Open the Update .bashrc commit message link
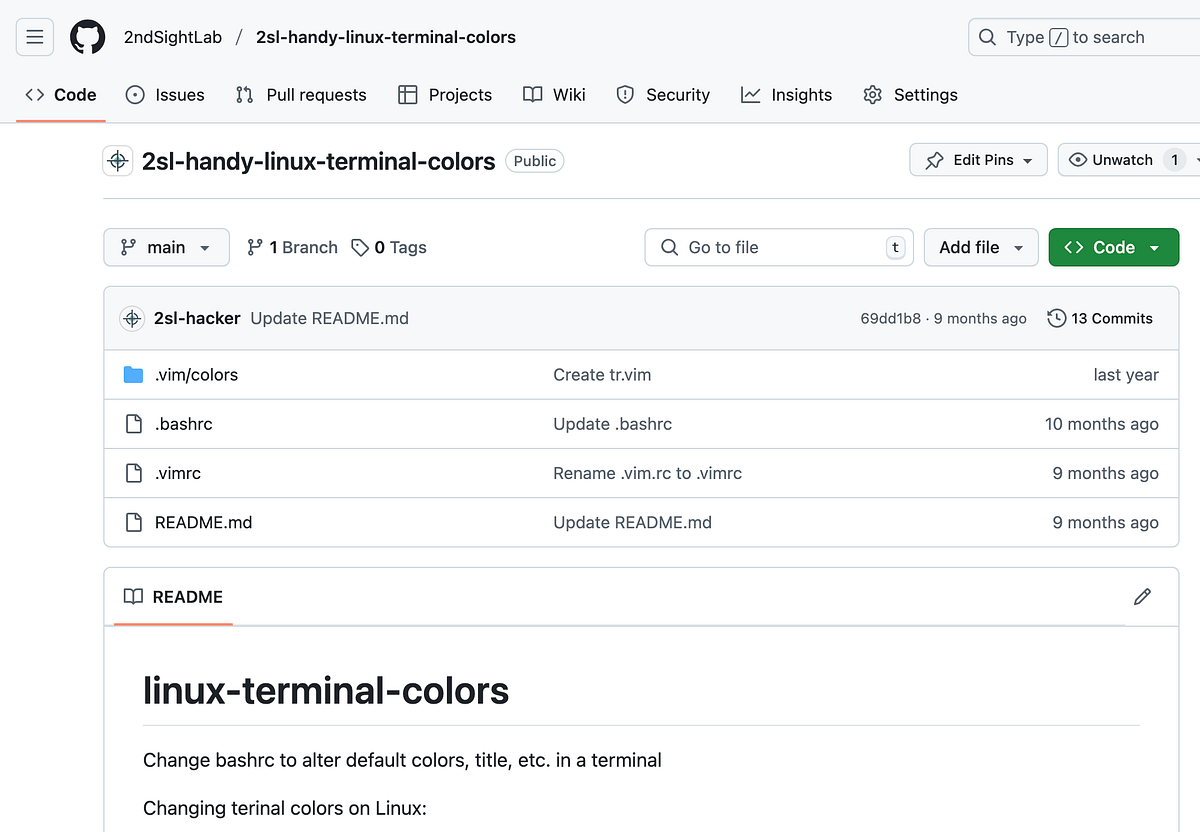Image resolution: width=1200 pixels, height=832 pixels. [x=612, y=423]
